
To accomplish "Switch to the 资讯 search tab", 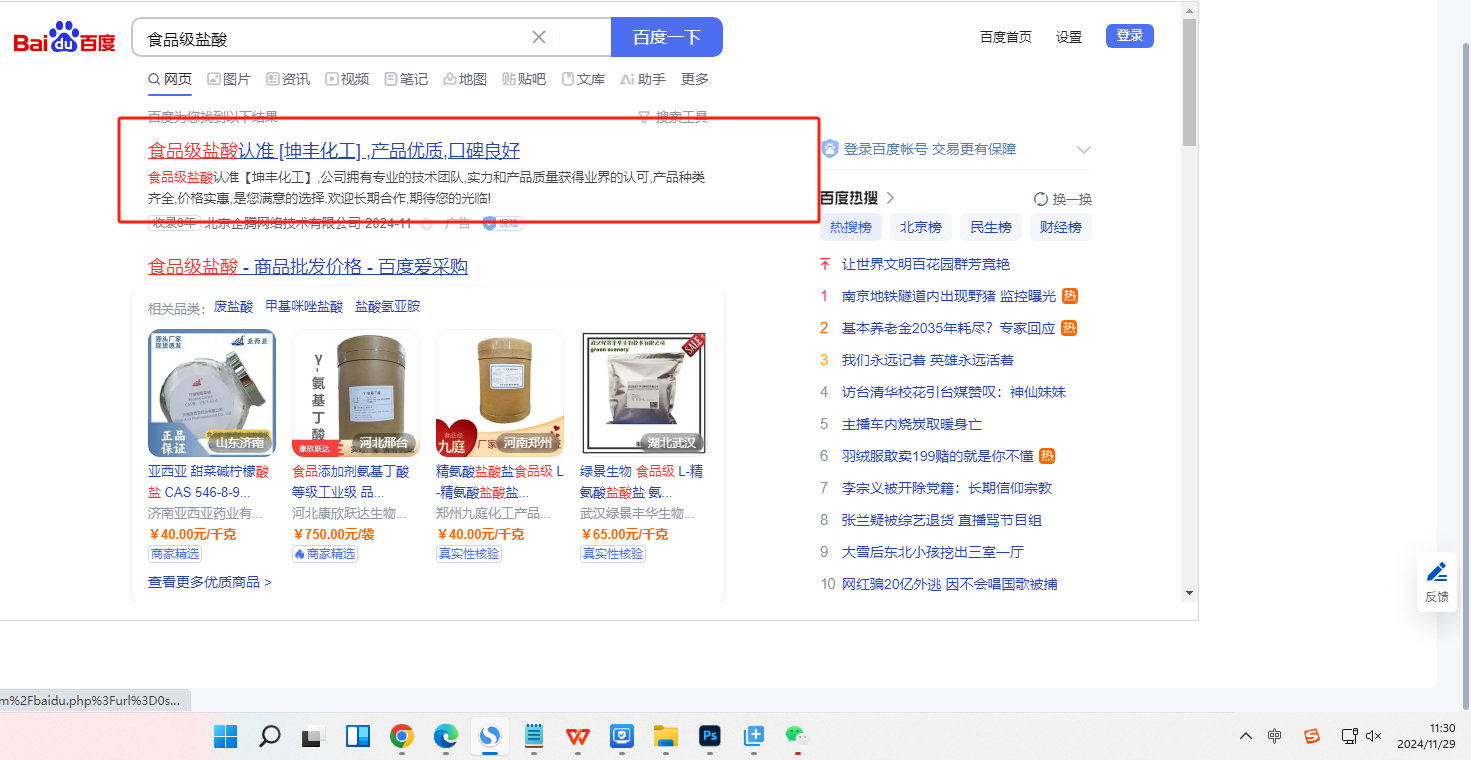I will (x=288, y=79).
